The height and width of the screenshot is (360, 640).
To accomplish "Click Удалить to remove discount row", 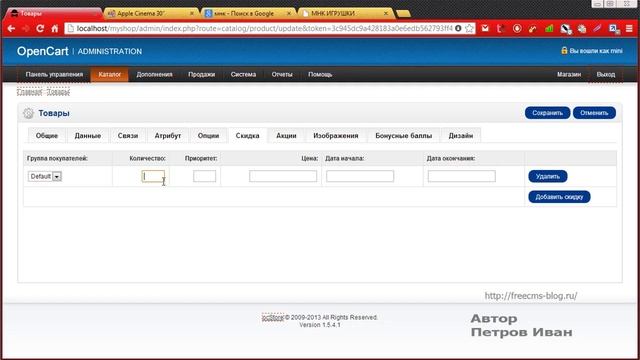I will click(x=548, y=176).
